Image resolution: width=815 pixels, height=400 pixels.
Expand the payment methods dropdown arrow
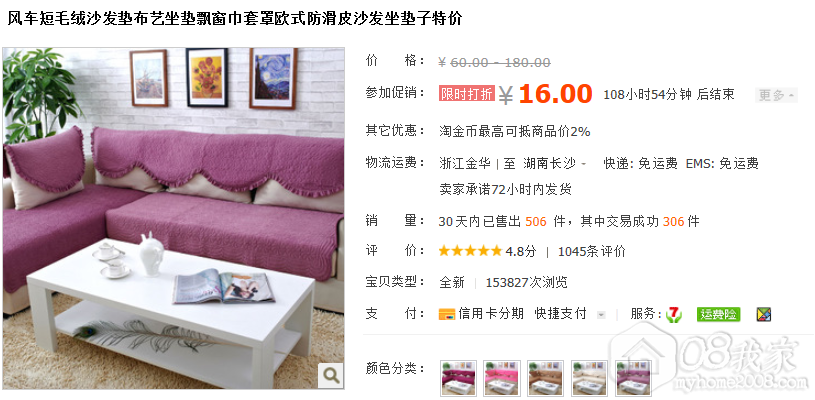pyautogui.click(x=601, y=315)
